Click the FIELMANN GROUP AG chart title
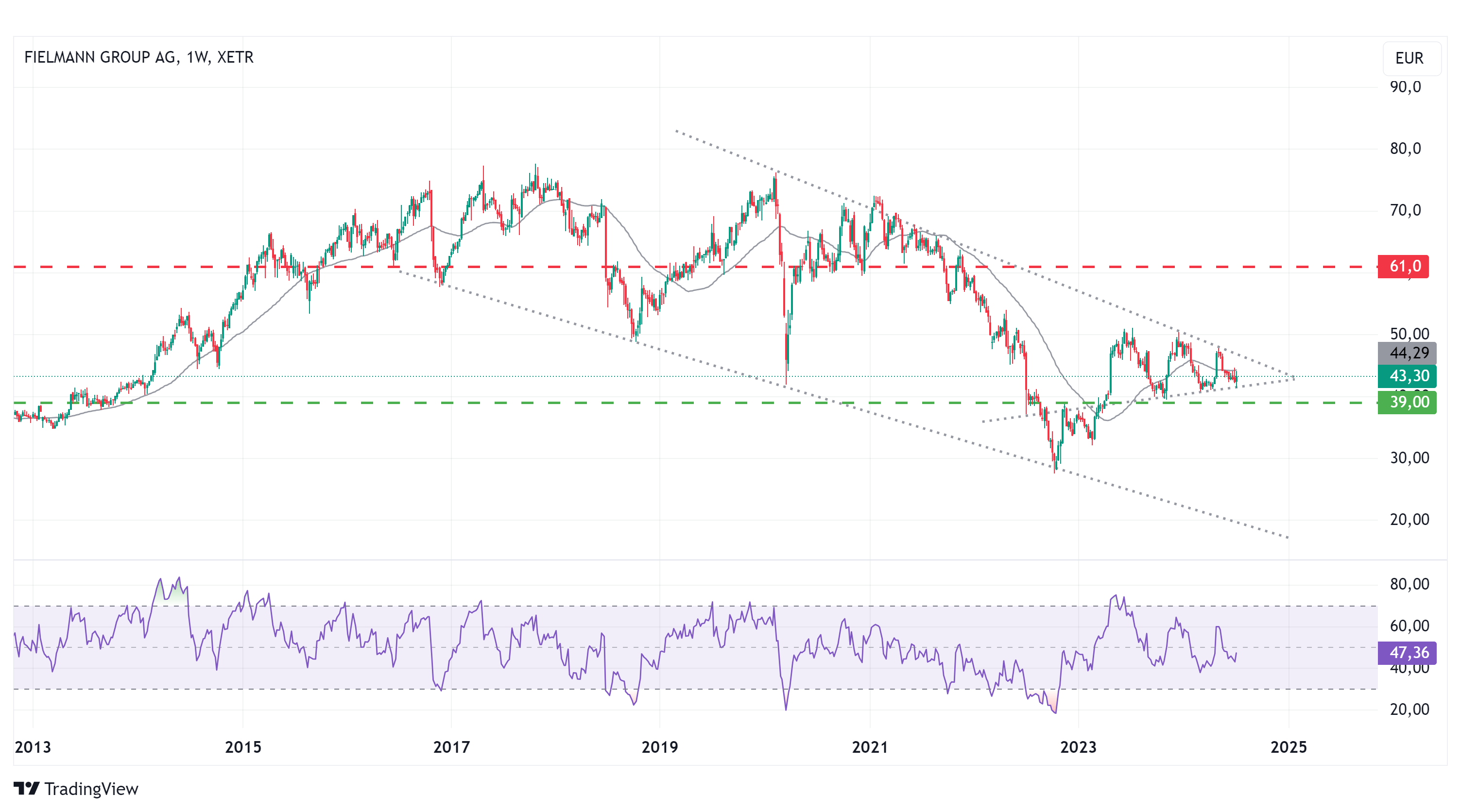Screen dimensions: 1461x812 pyautogui.click(x=139, y=57)
